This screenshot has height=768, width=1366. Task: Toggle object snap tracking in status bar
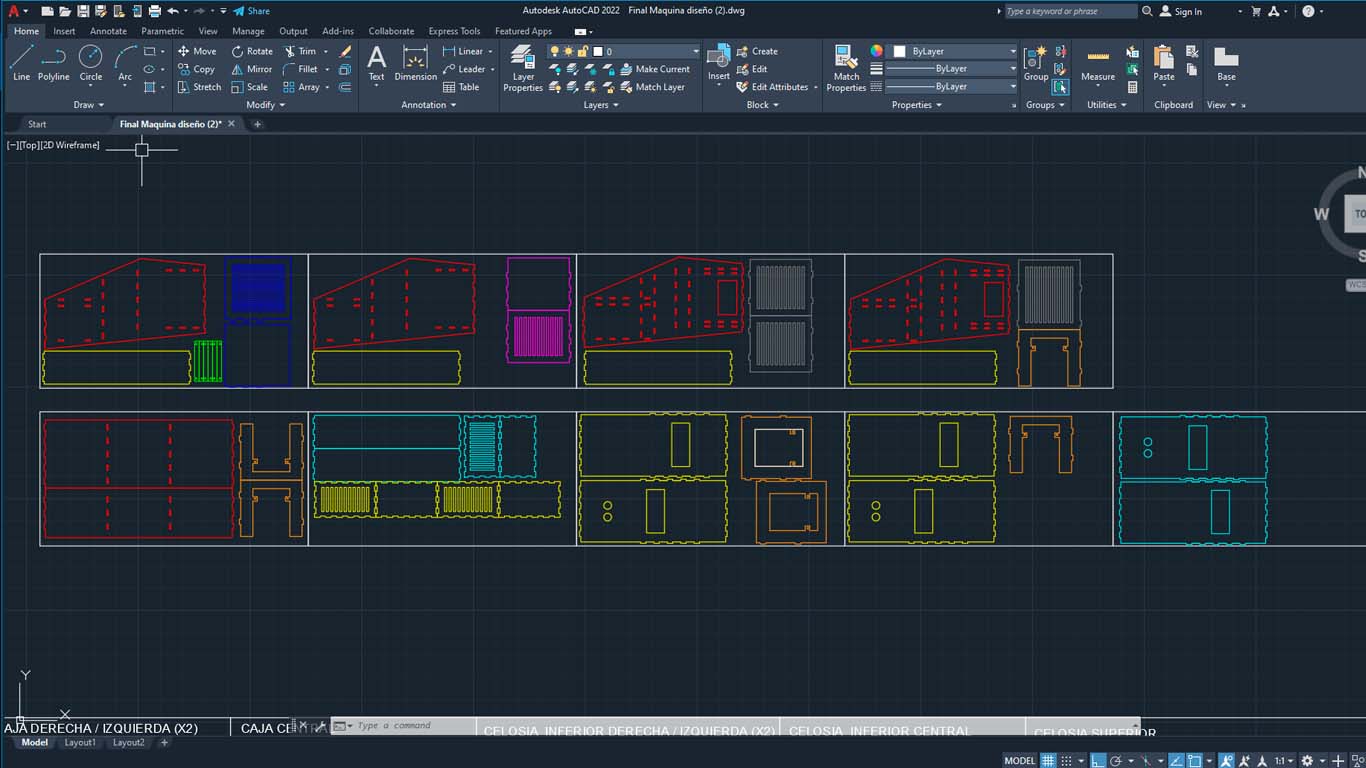click(x=1178, y=761)
